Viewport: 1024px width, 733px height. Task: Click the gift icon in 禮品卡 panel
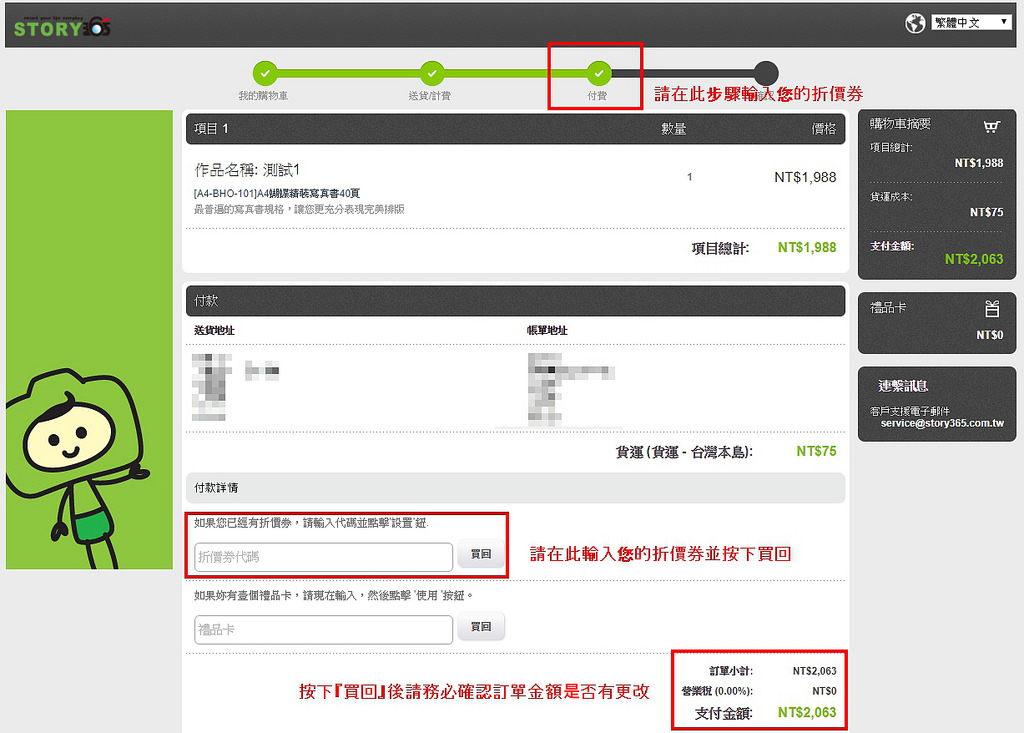coord(991,309)
